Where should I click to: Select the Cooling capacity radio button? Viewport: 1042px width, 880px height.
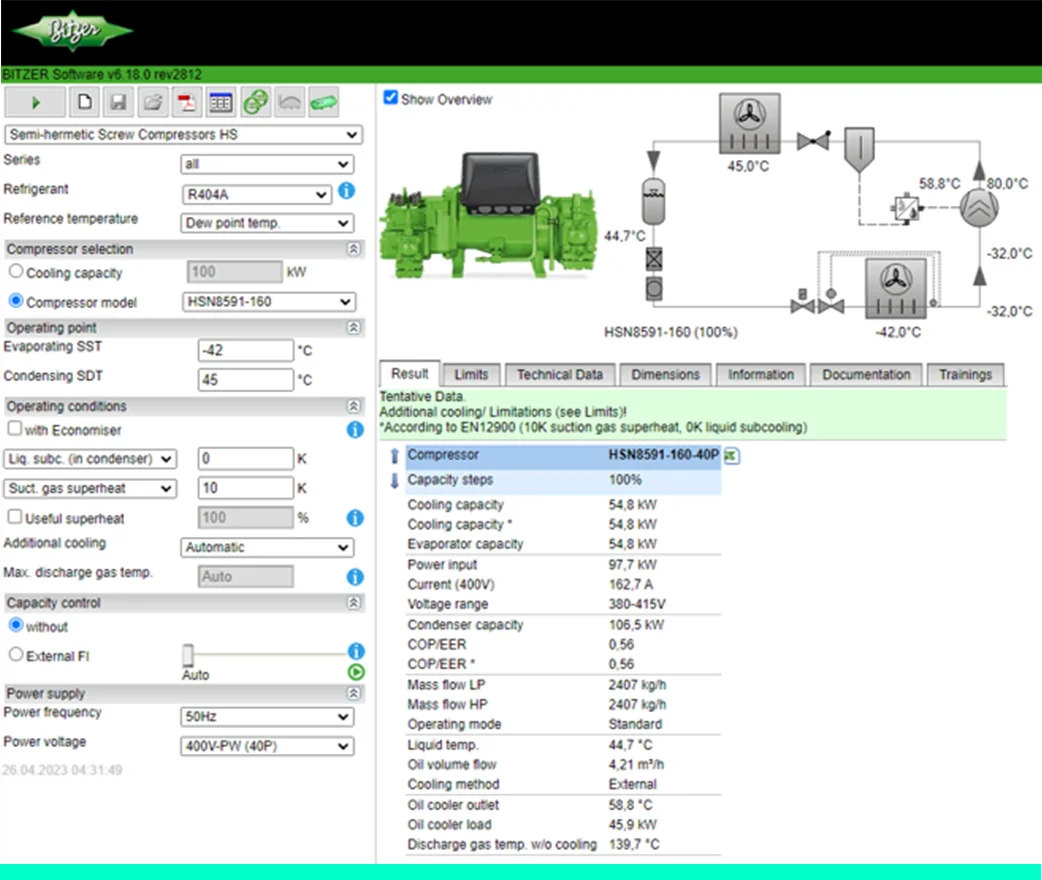point(15,272)
